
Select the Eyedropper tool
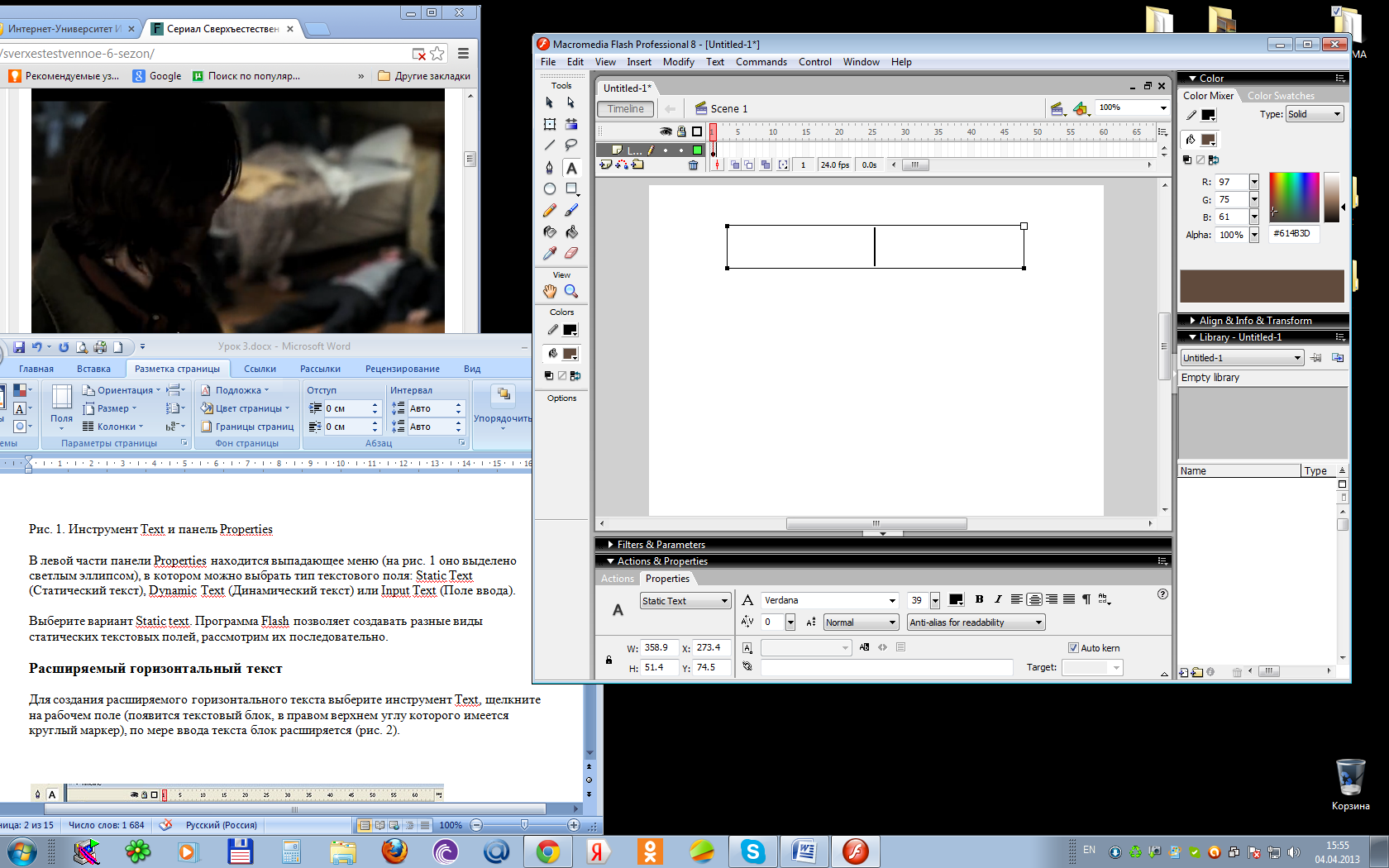click(549, 254)
